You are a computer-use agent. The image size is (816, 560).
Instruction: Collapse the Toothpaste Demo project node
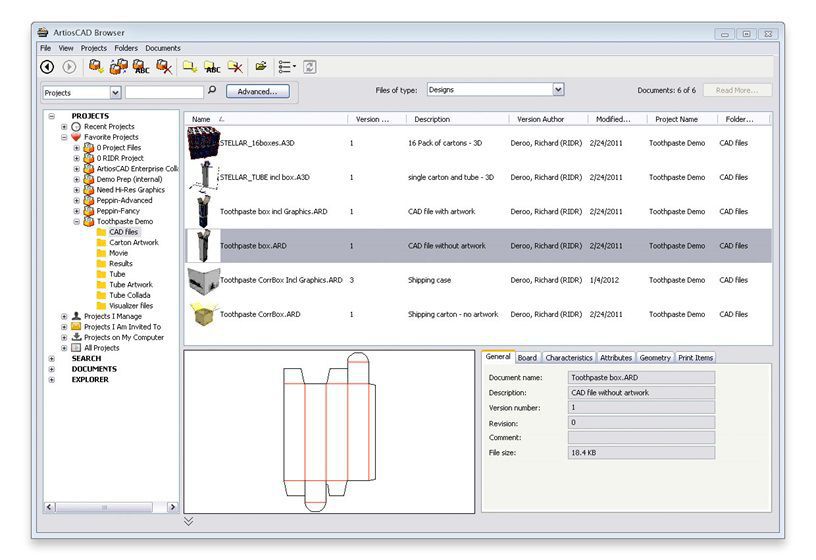tap(76, 222)
